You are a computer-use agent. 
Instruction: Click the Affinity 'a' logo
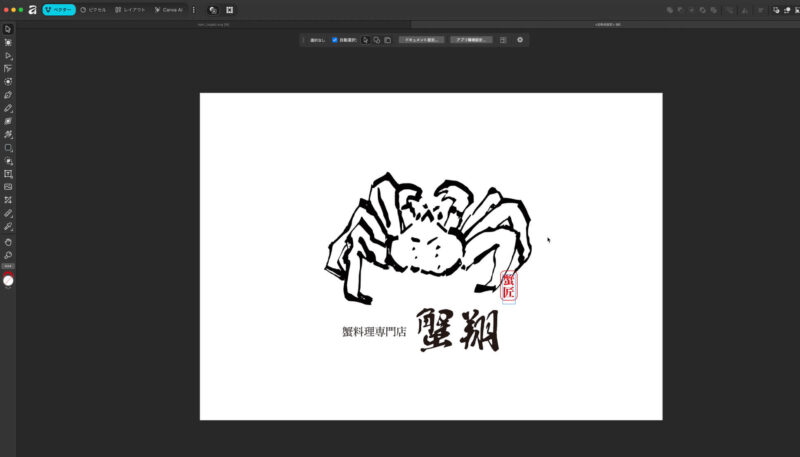(x=33, y=10)
